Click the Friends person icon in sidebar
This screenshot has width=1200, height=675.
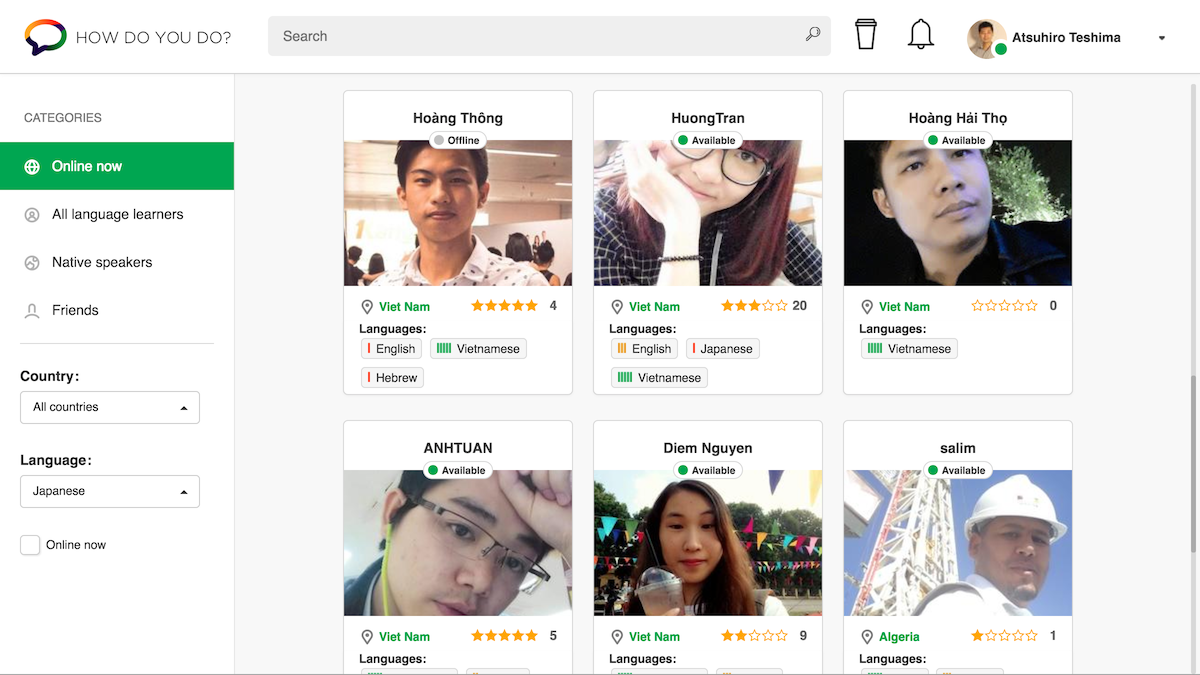32,311
